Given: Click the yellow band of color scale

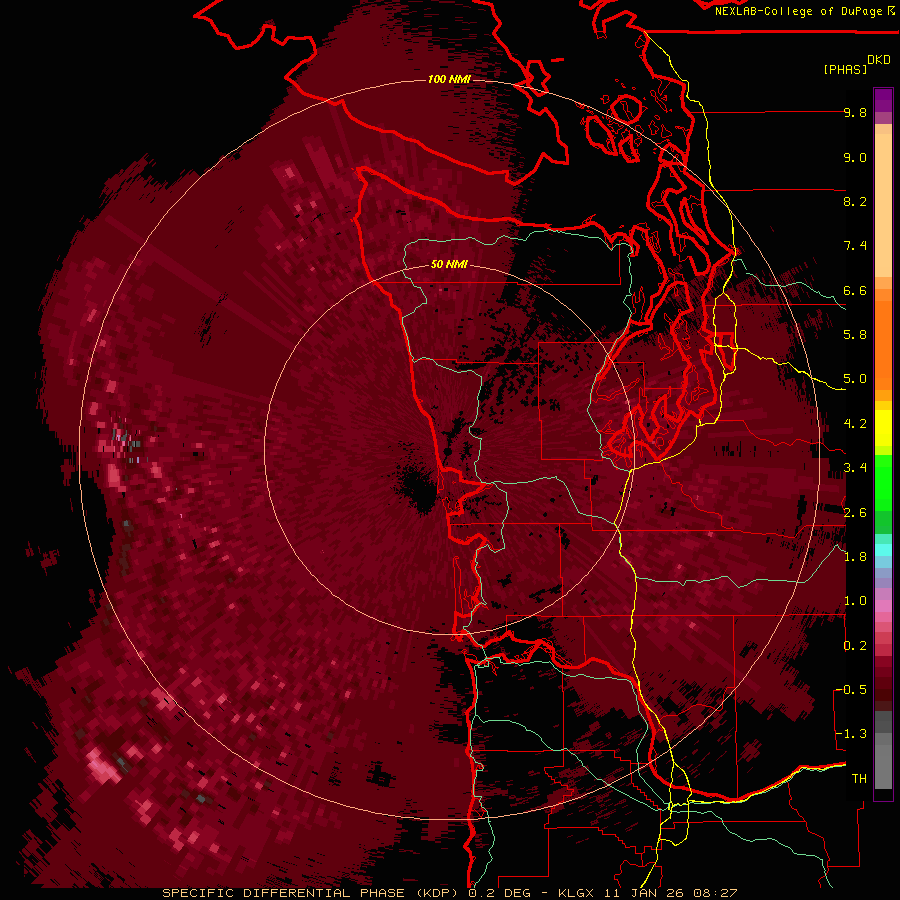Looking at the screenshot, I should (883, 428).
